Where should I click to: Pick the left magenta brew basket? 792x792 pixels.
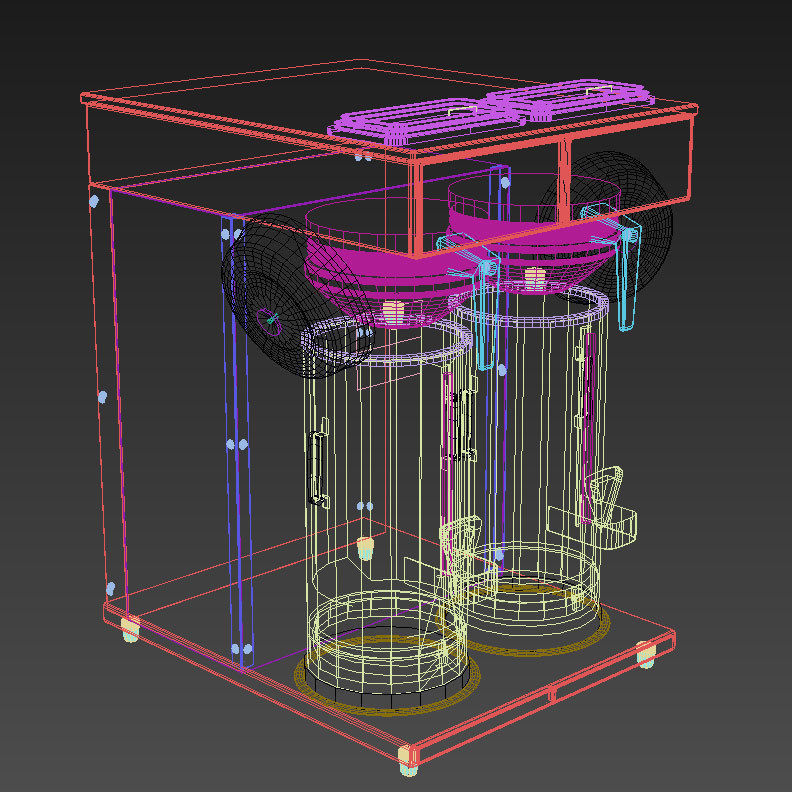(389, 263)
